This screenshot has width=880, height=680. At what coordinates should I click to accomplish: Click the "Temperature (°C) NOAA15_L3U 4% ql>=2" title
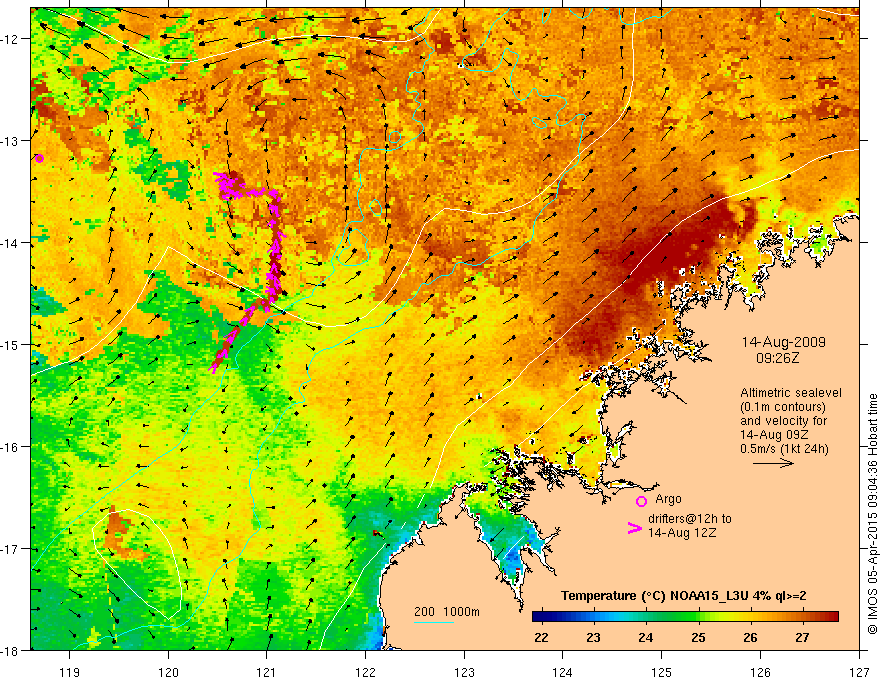pyautogui.click(x=684, y=596)
